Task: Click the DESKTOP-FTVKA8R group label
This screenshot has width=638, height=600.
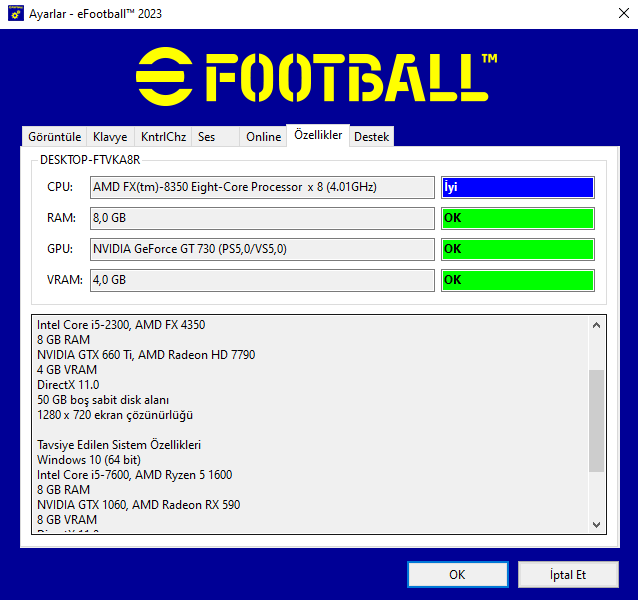Action: pos(90,160)
